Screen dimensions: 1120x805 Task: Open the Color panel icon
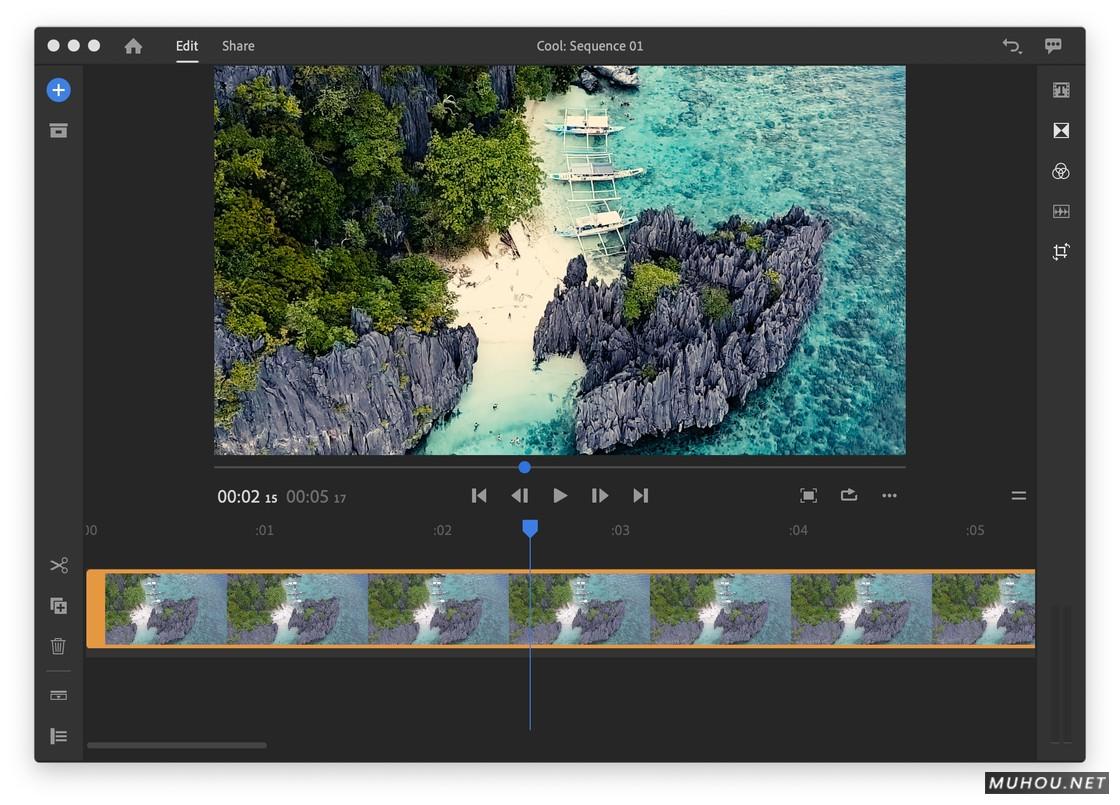[x=1061, y=171]
